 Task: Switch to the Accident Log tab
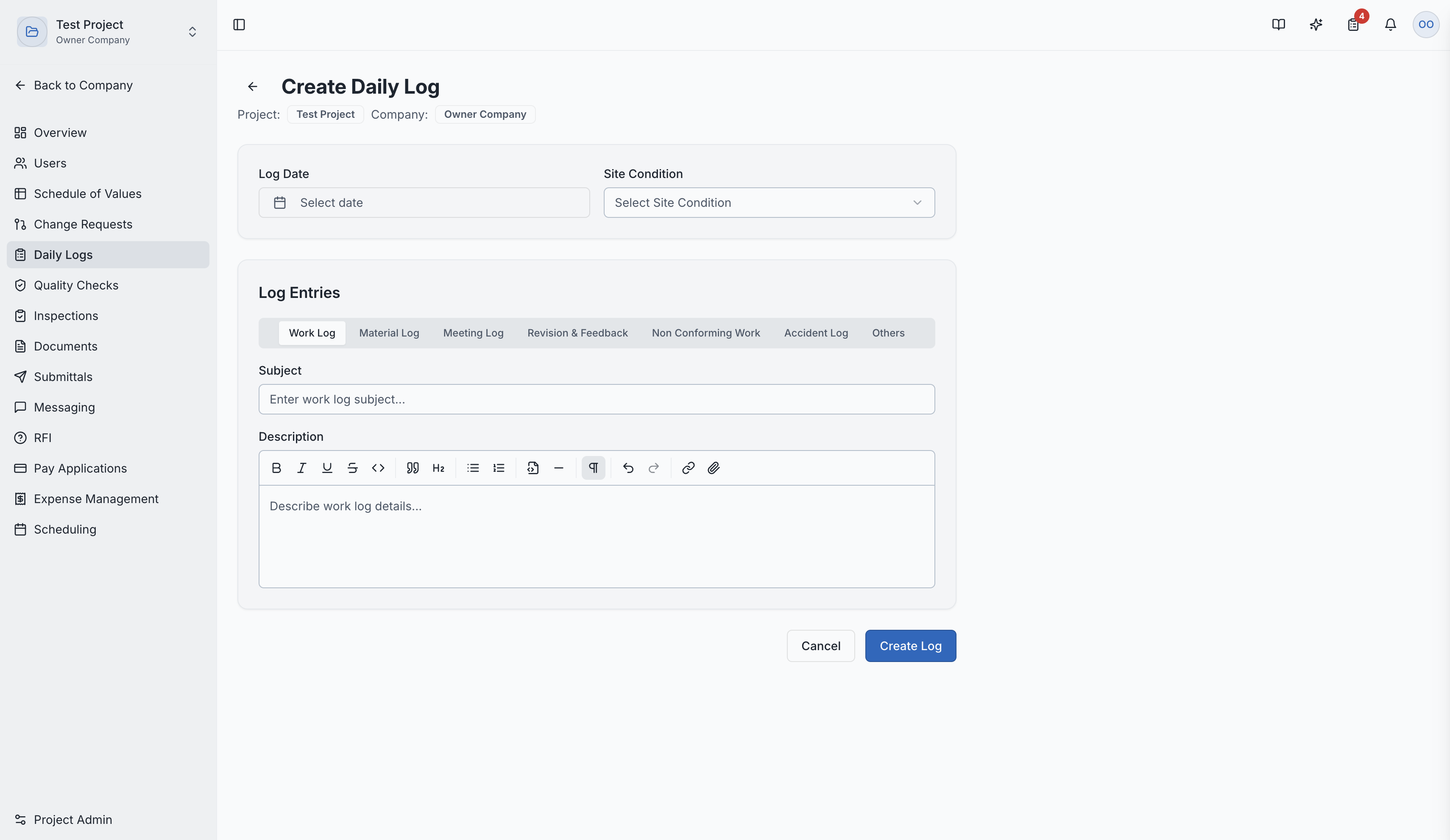[x=816, y=333]
